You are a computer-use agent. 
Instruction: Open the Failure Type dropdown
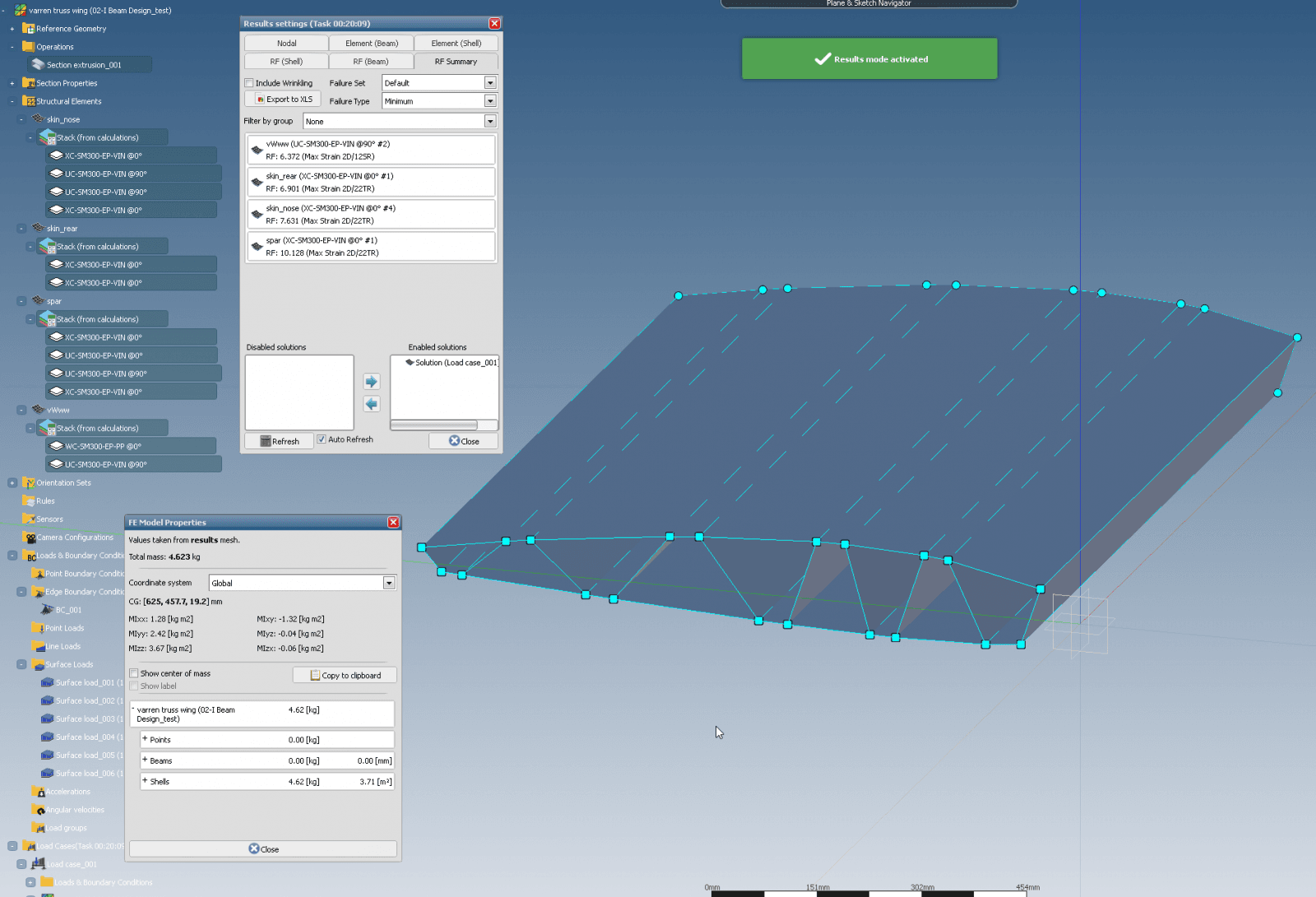[x=490, y=100]
